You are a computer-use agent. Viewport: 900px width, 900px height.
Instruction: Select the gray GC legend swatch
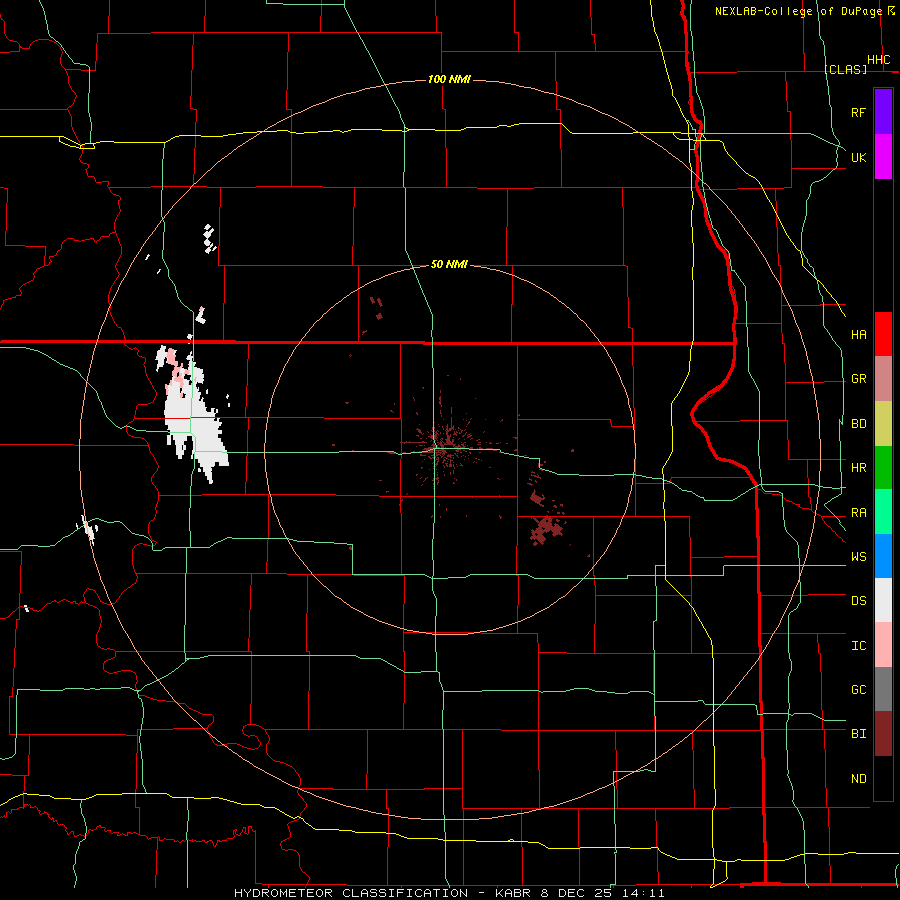[x=883, y=689]
